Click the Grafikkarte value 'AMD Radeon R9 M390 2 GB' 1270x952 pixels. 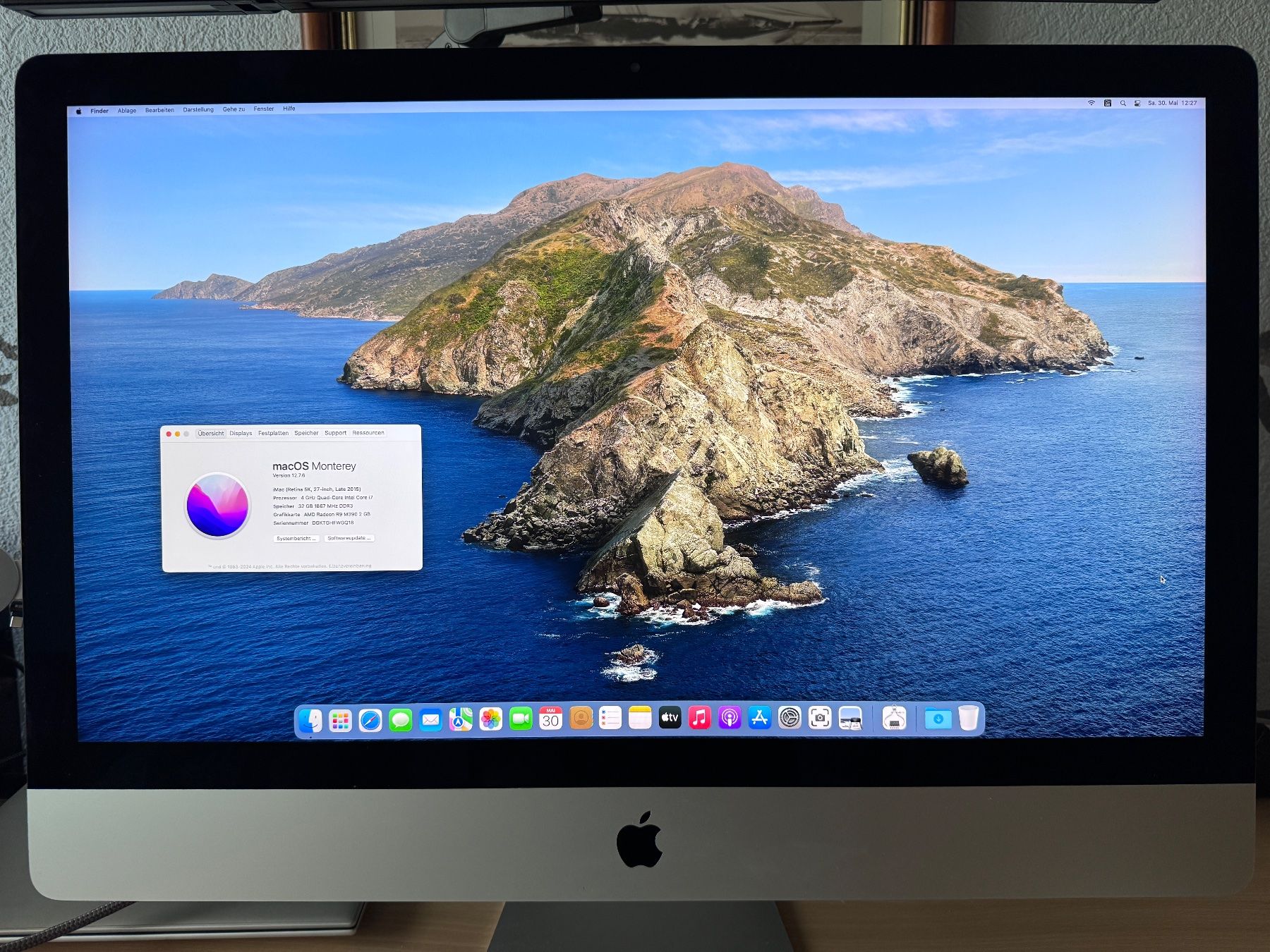(337, 514)
